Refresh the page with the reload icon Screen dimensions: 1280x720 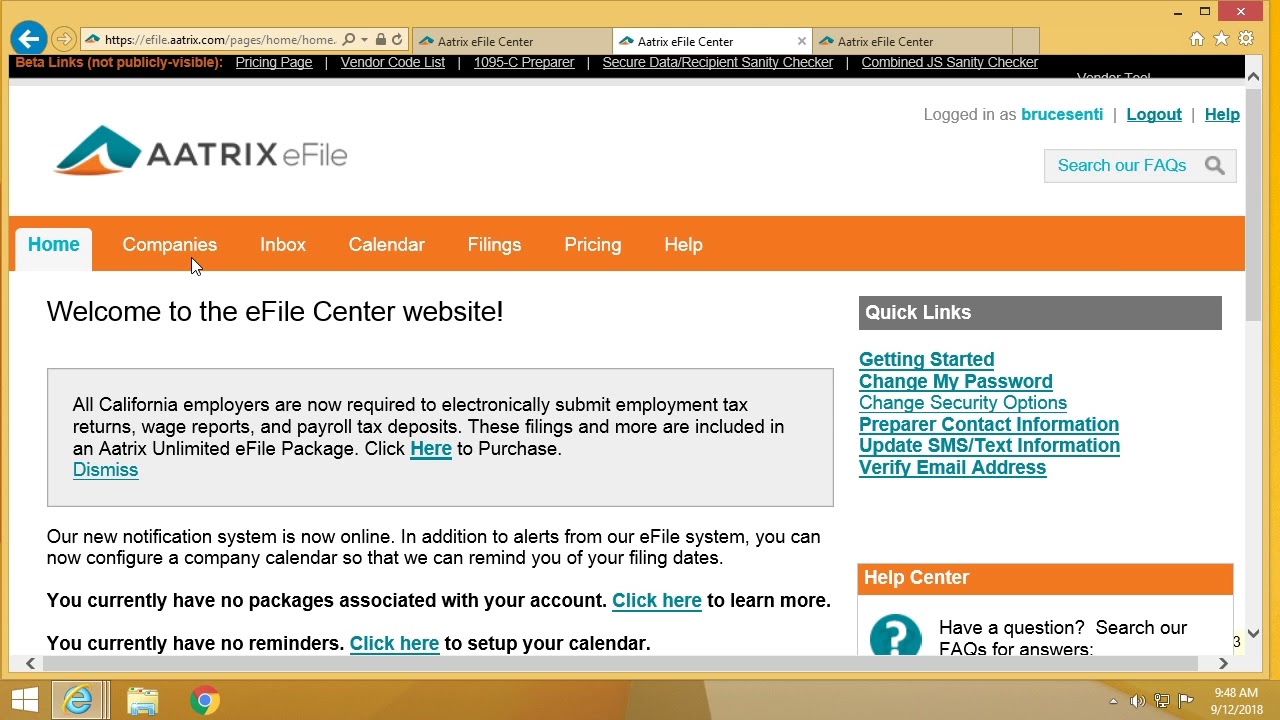coord(397,40)
